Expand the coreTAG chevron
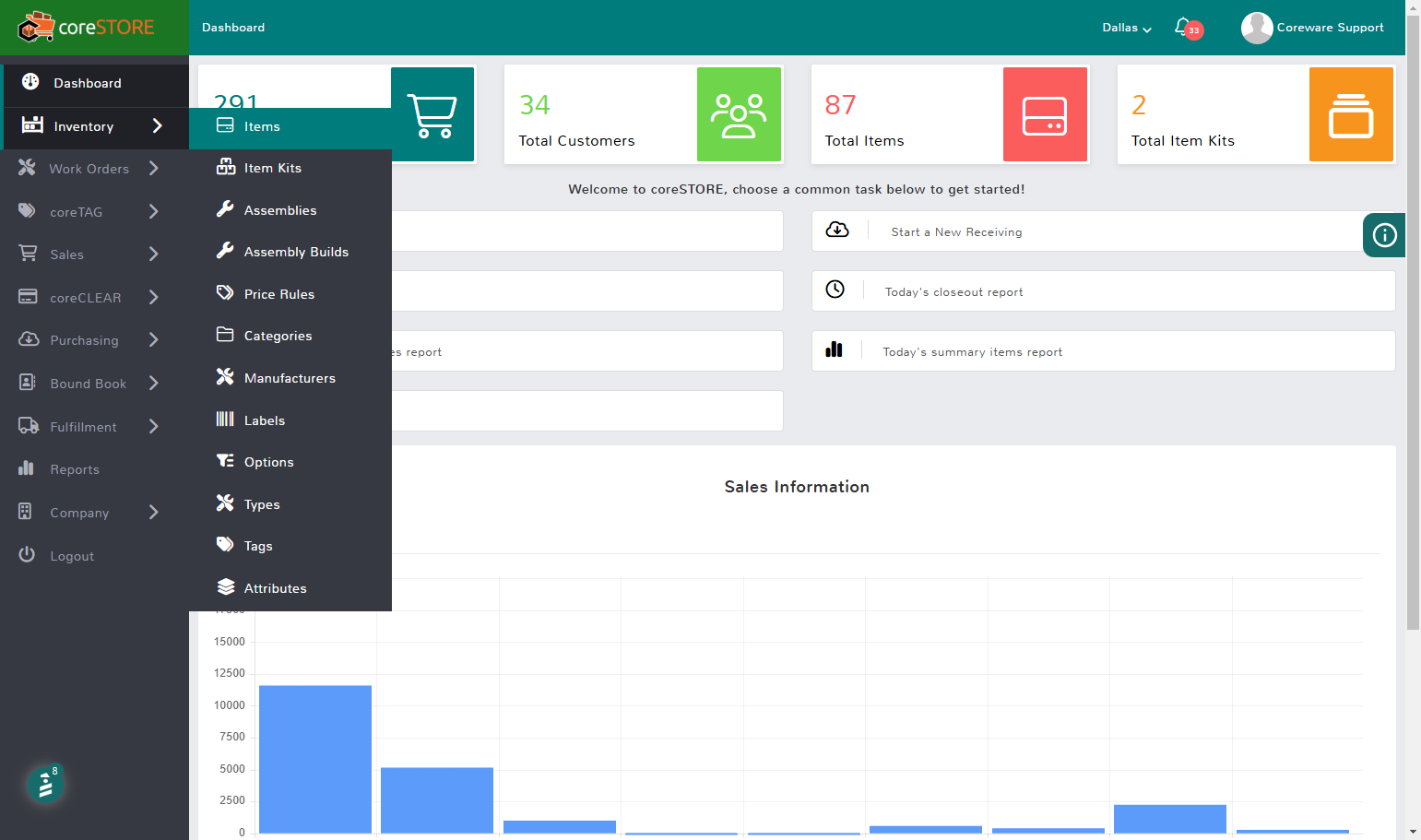1421x840 pixels. point(154,211)
